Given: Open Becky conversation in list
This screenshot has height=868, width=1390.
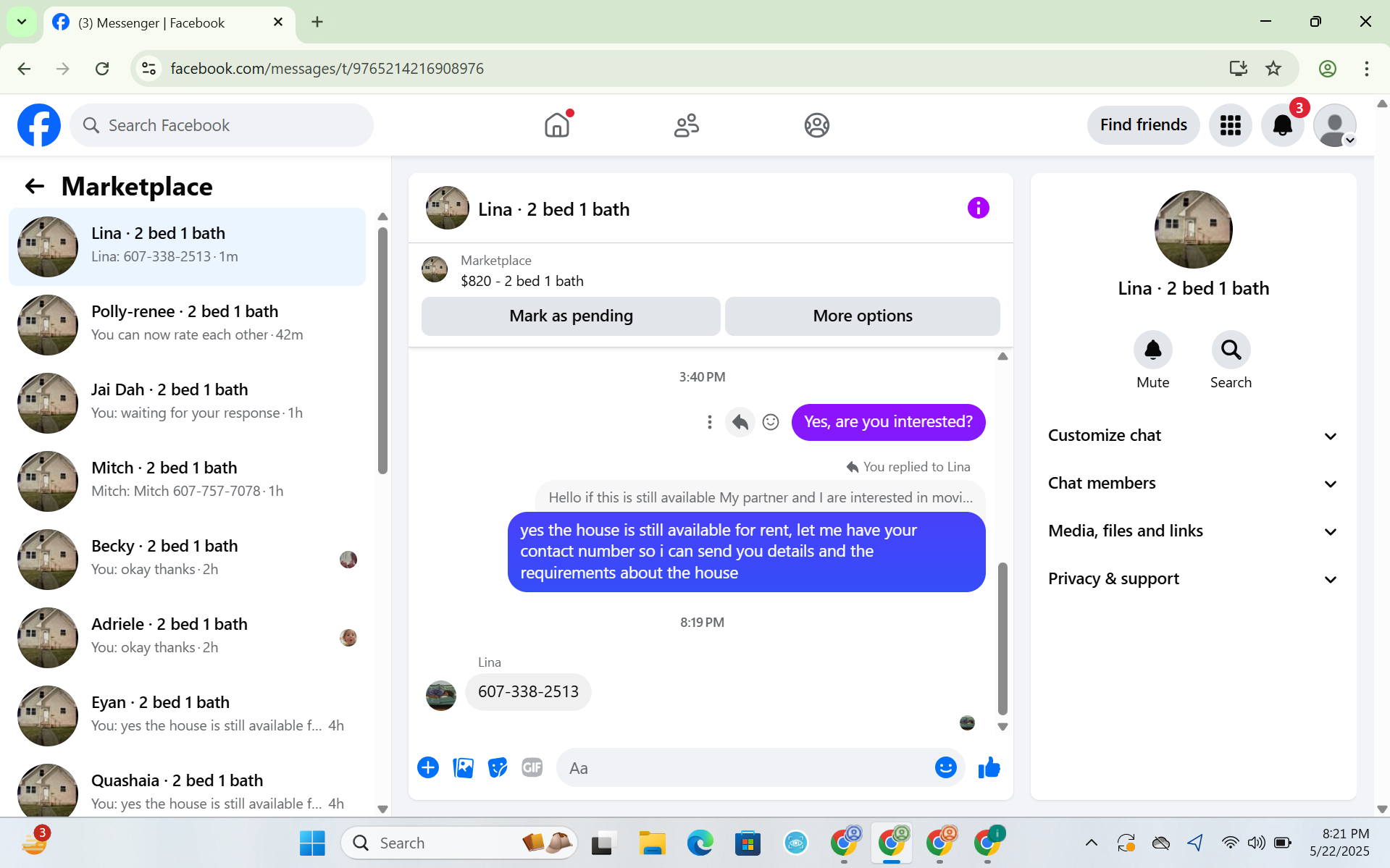Looking at the screenshot, I should (x=187, y=560).
